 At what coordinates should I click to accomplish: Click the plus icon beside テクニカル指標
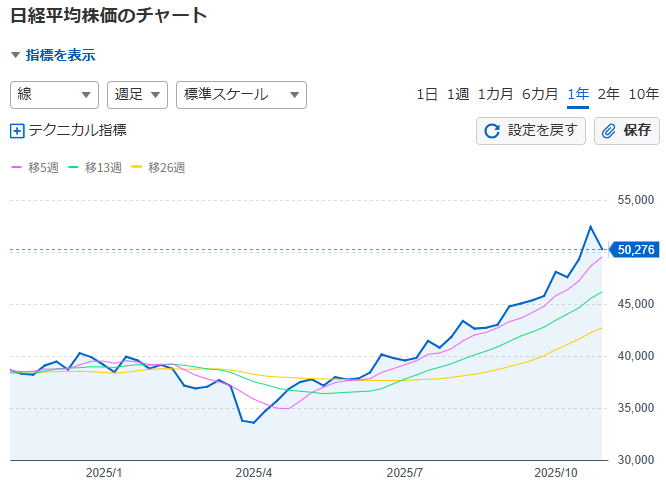(17, 130)
